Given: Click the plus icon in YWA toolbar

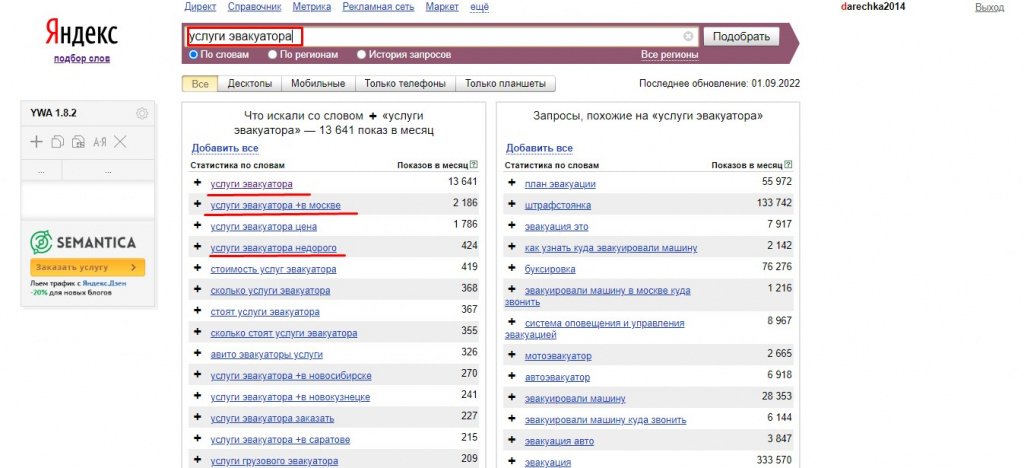Looking at the screenshot, I should click(x=37, y=142).
